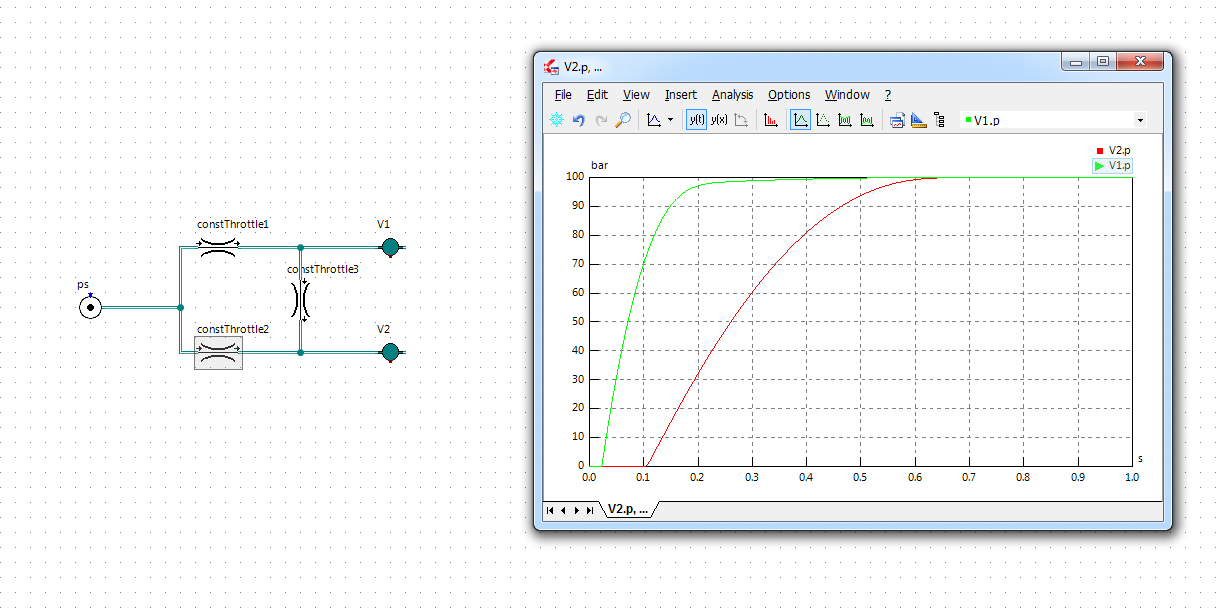1228x608 pixels.
Task: Click the constThrottle3 label
Action: [x=323, y=269]
